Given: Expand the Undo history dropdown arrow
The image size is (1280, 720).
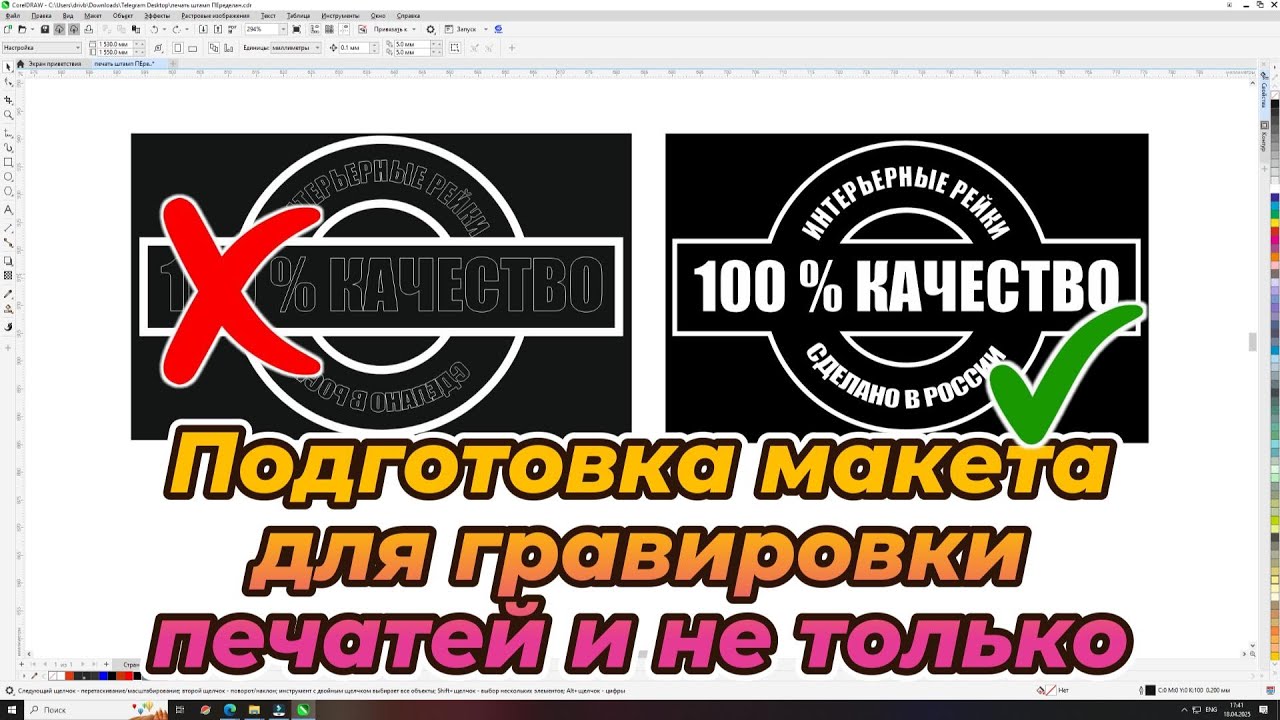Looking at the screenshot, I should point(164,29).
